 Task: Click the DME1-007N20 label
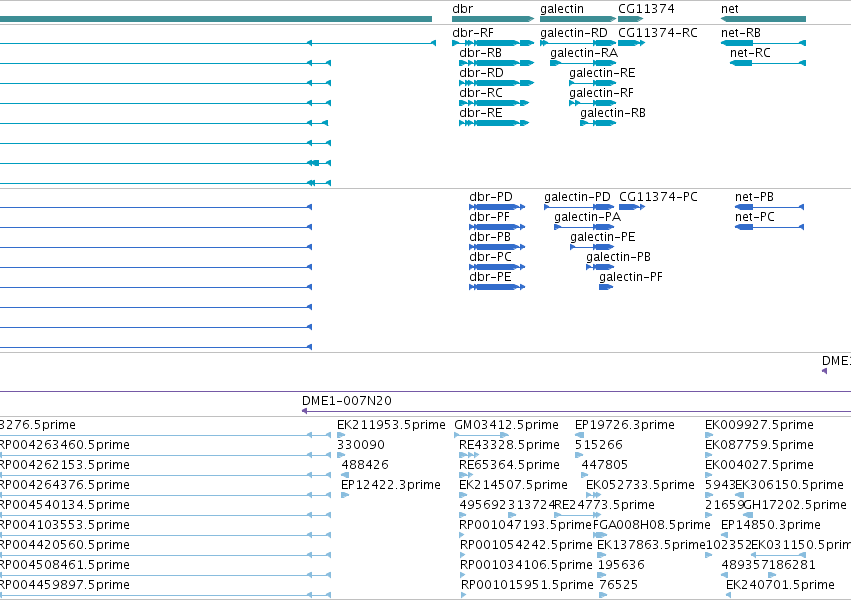pos(347,401)
